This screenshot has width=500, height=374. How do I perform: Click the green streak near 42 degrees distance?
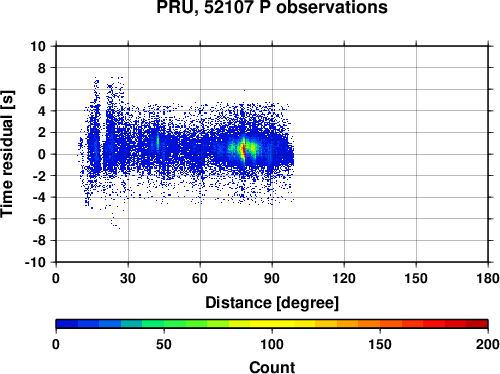158,143
